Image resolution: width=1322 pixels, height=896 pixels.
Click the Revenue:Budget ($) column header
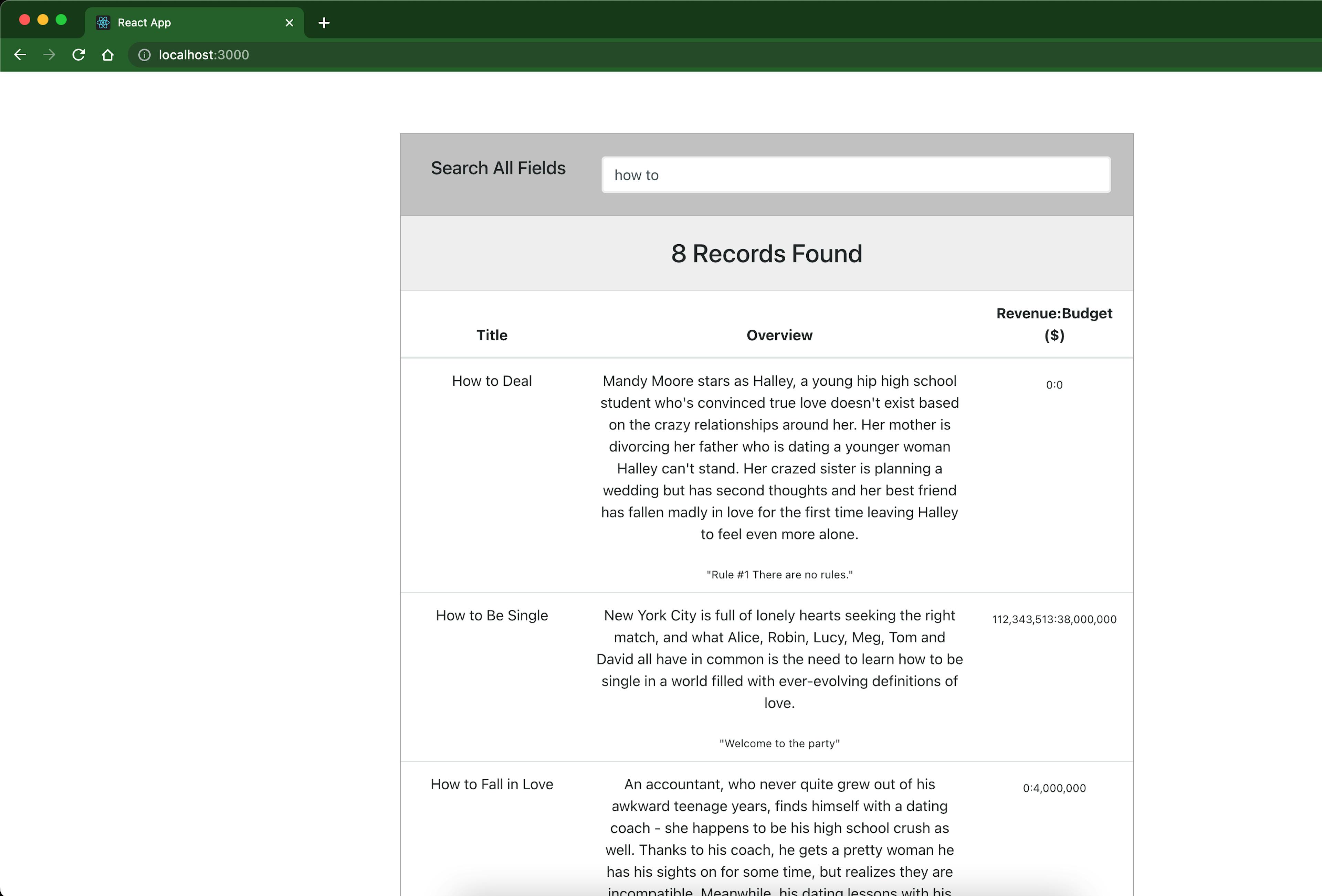pos(1053,324)
